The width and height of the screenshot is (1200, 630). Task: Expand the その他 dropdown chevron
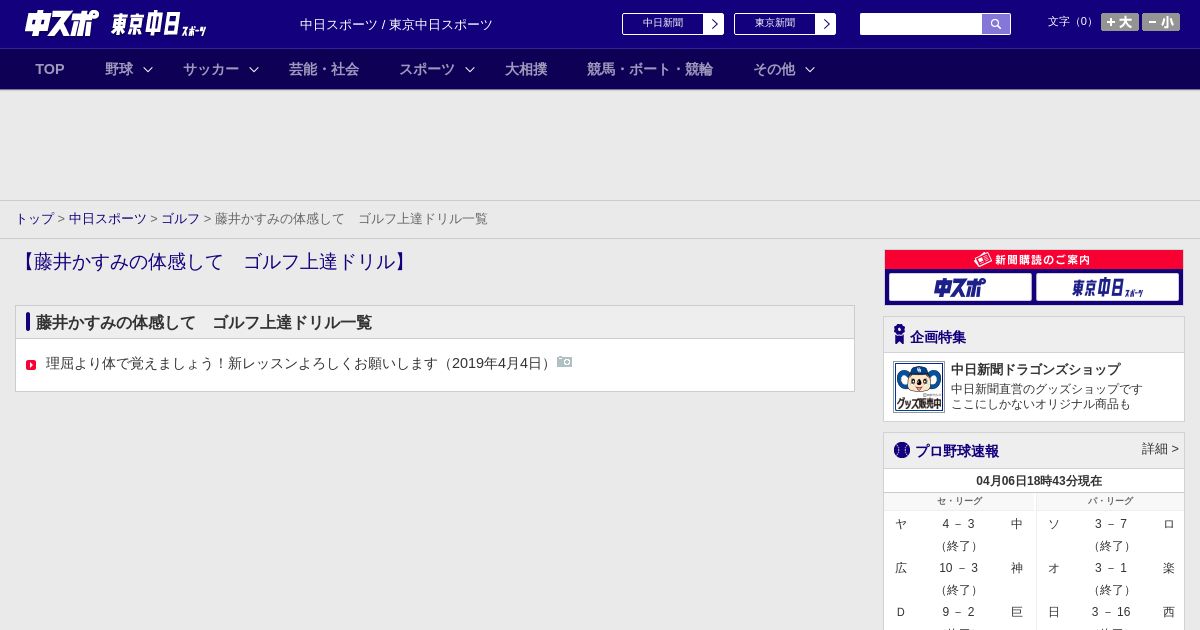[810, 69]
